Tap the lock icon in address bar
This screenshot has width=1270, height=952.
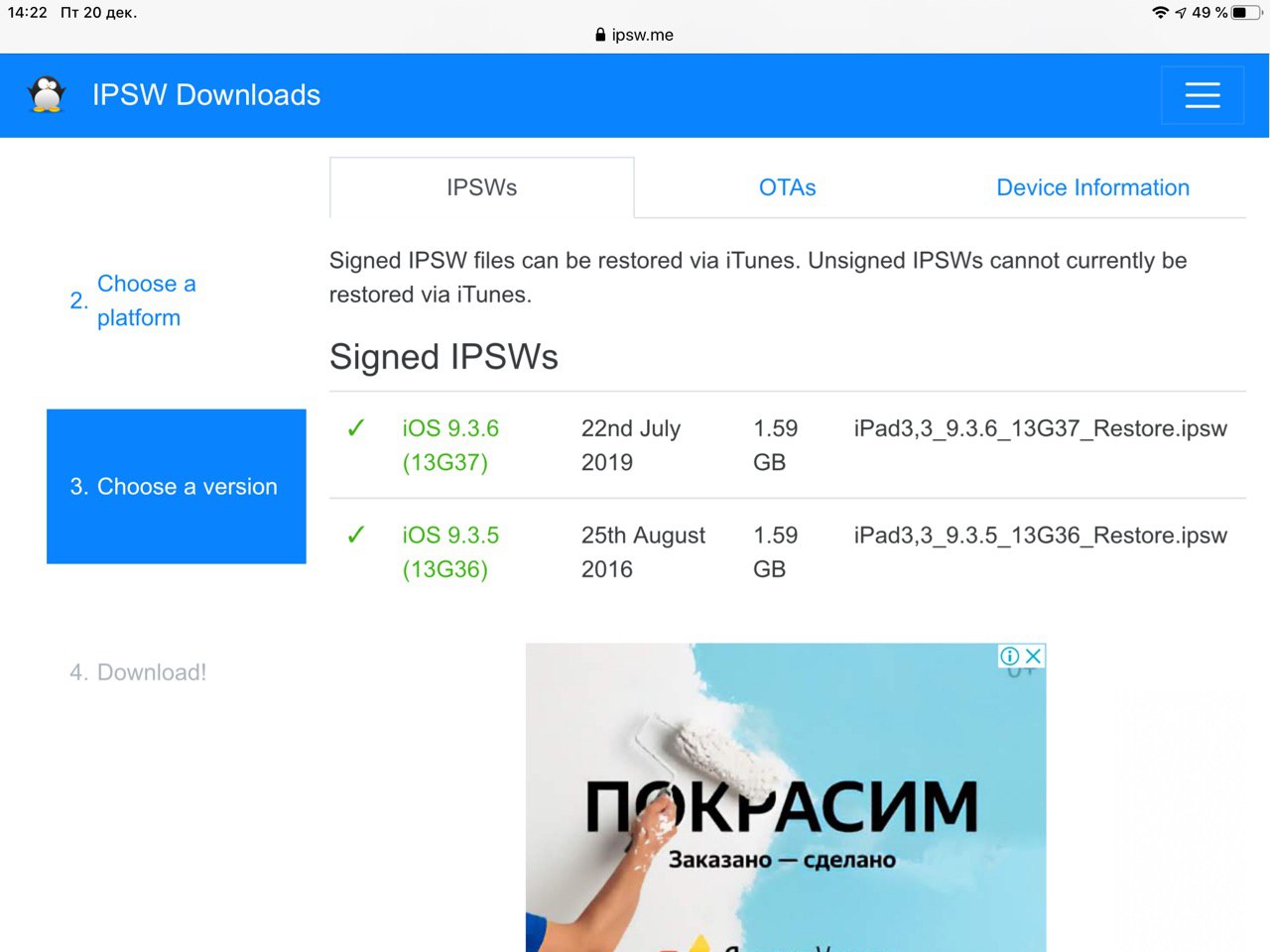point(600,35)
